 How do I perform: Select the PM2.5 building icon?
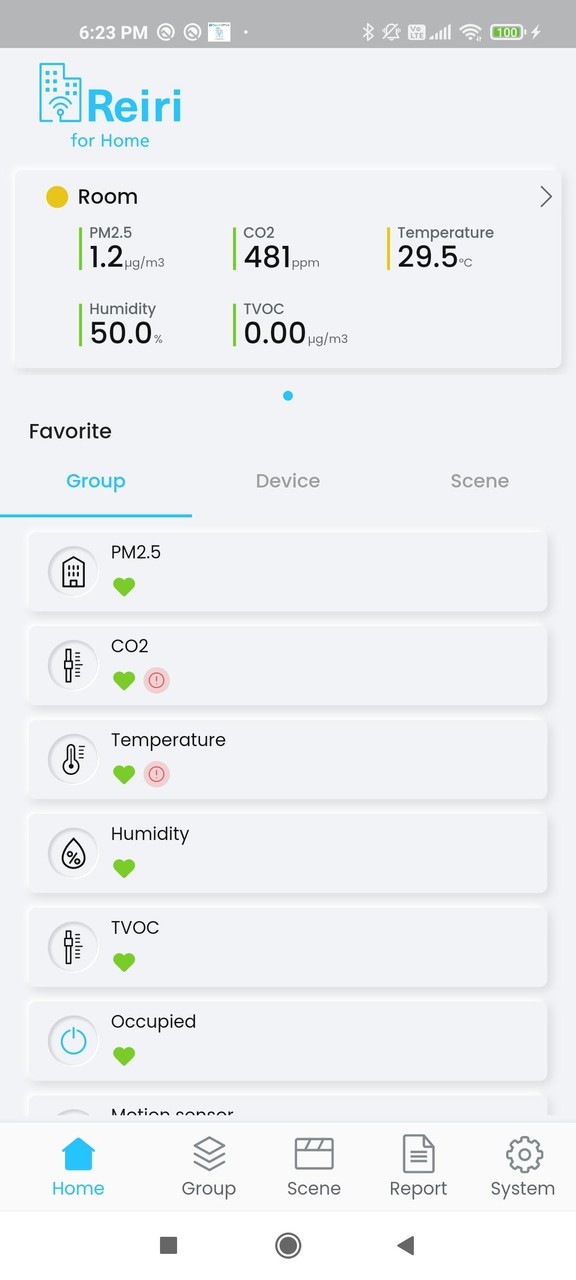[x=72, y=571]
